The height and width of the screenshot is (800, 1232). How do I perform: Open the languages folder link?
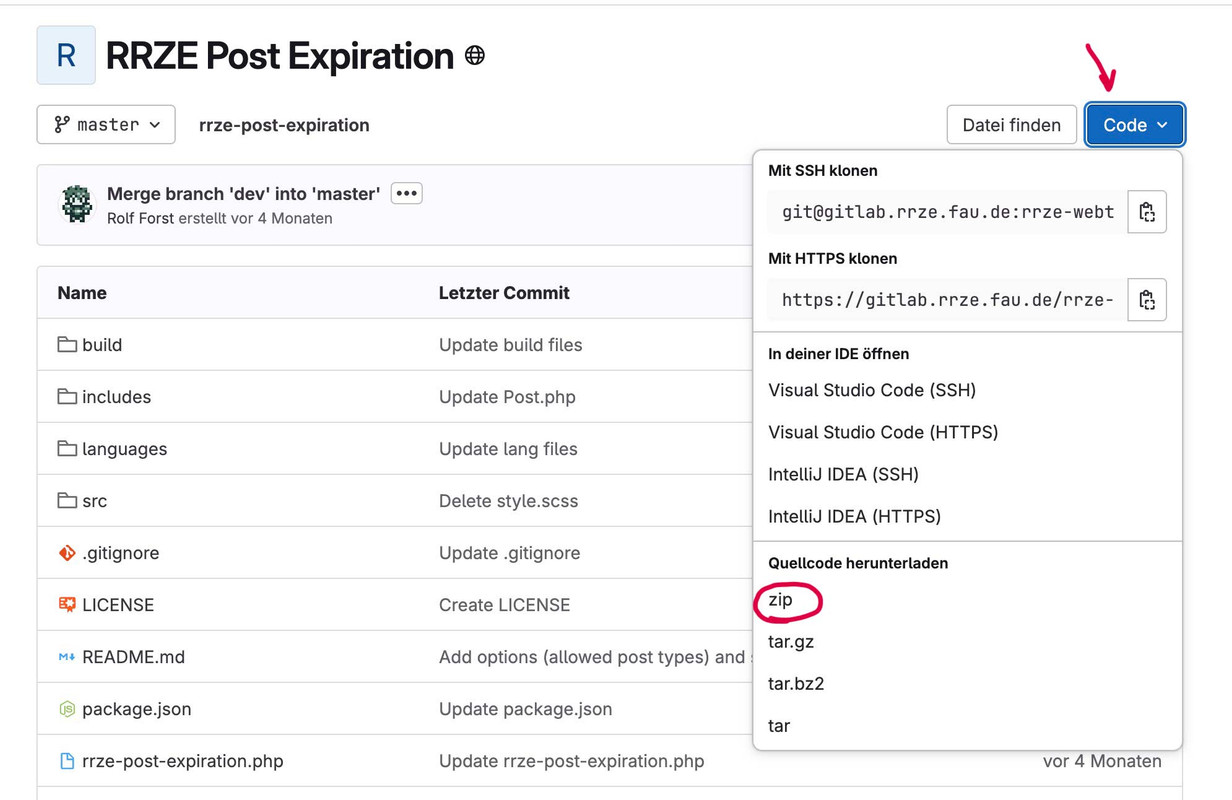coord(124,449)
